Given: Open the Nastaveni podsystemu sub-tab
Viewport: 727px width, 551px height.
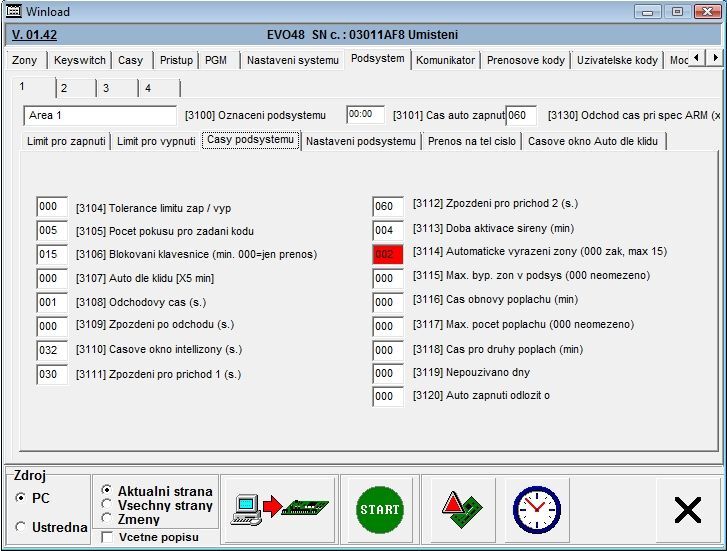Looking at the screenshot, I should click(x=360, y=141).
